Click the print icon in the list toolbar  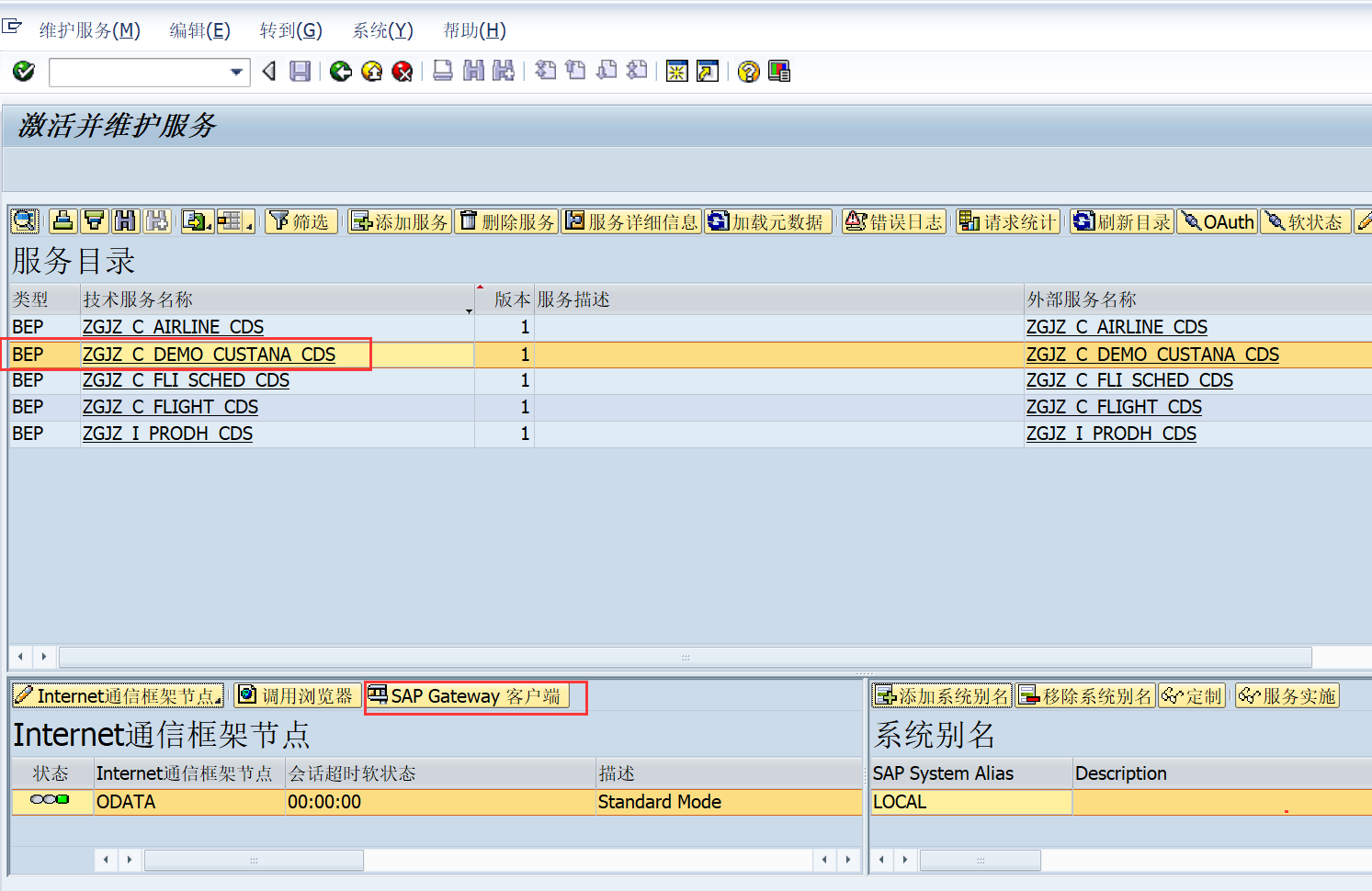pos(62,220)
